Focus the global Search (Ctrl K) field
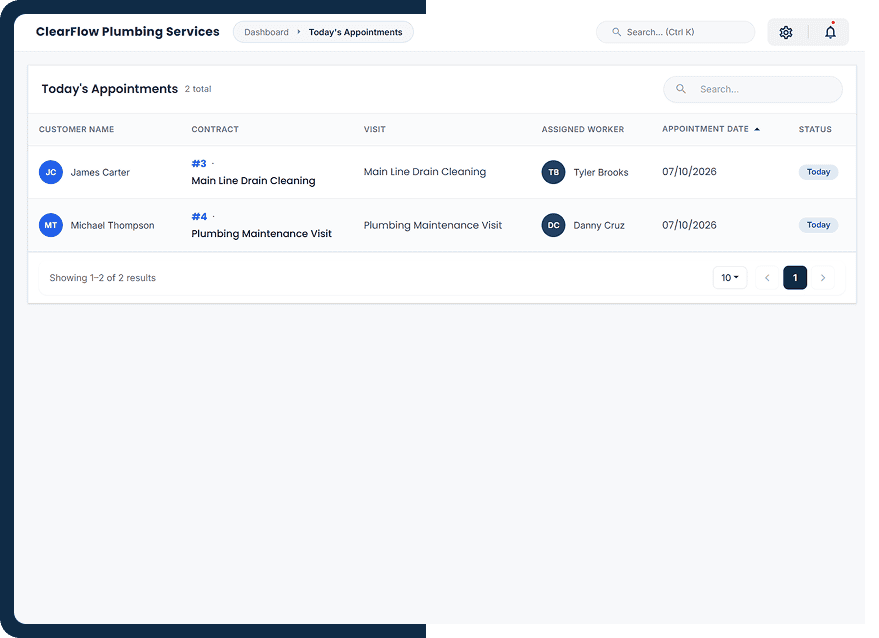Screen dimensions: 879x638 (676, 32)
